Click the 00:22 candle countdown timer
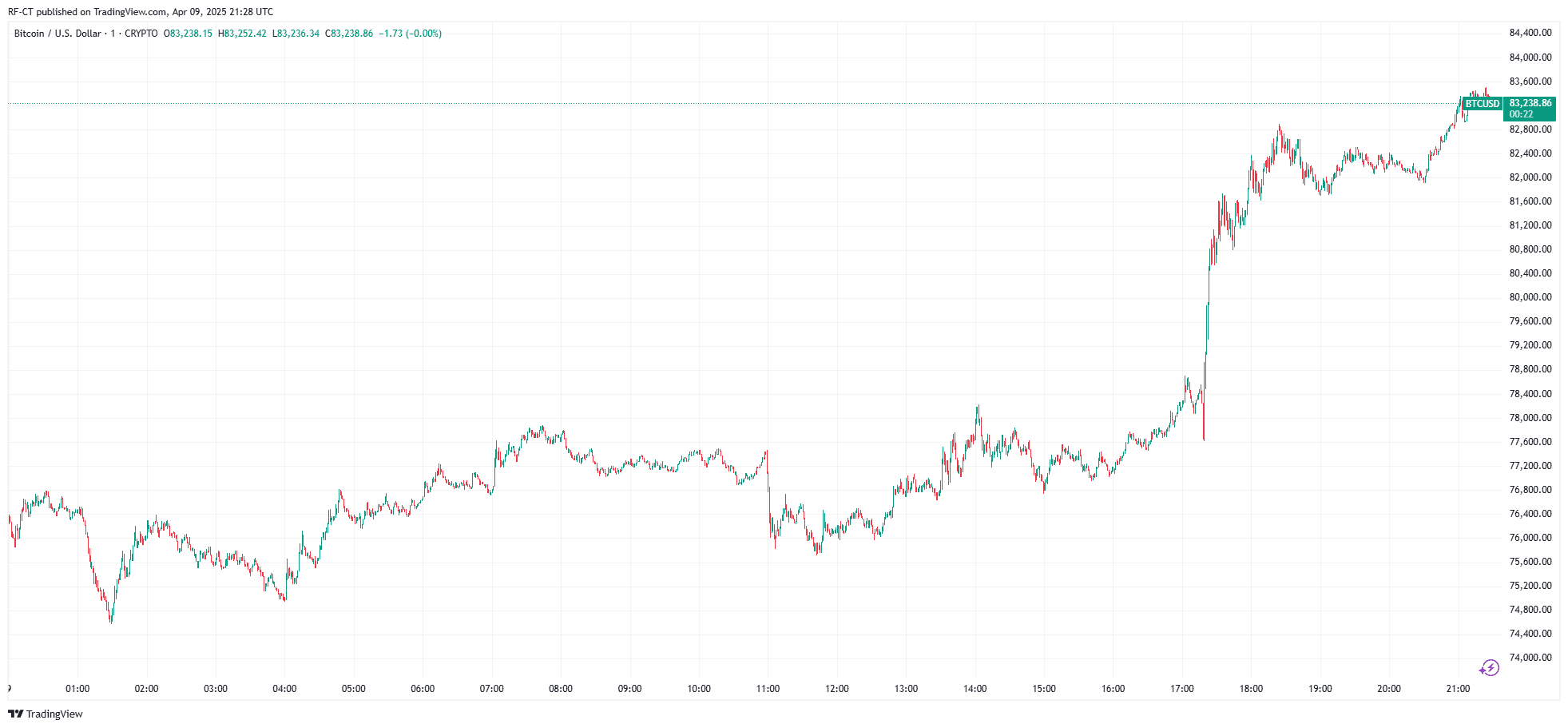The height and width of the screenshot is (728, 1568). pos(1521,114)
